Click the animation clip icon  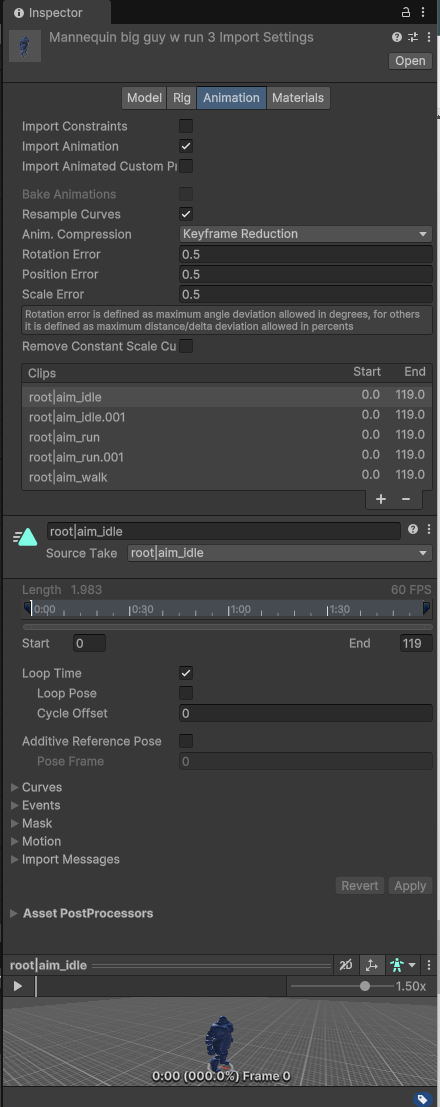point(25,537)
